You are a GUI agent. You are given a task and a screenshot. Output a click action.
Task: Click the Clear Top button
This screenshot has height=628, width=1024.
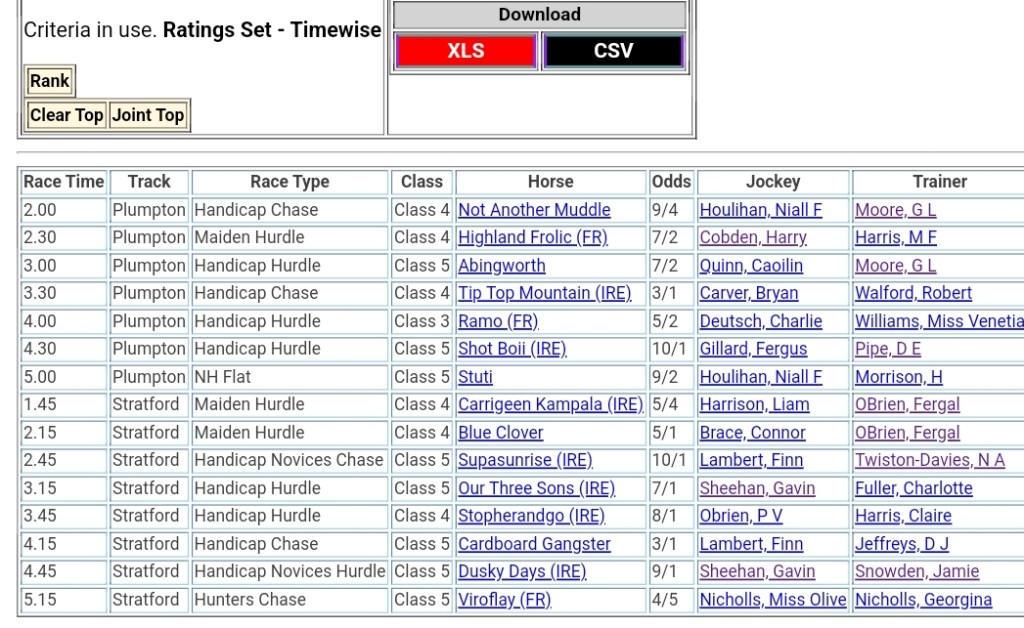66,115
